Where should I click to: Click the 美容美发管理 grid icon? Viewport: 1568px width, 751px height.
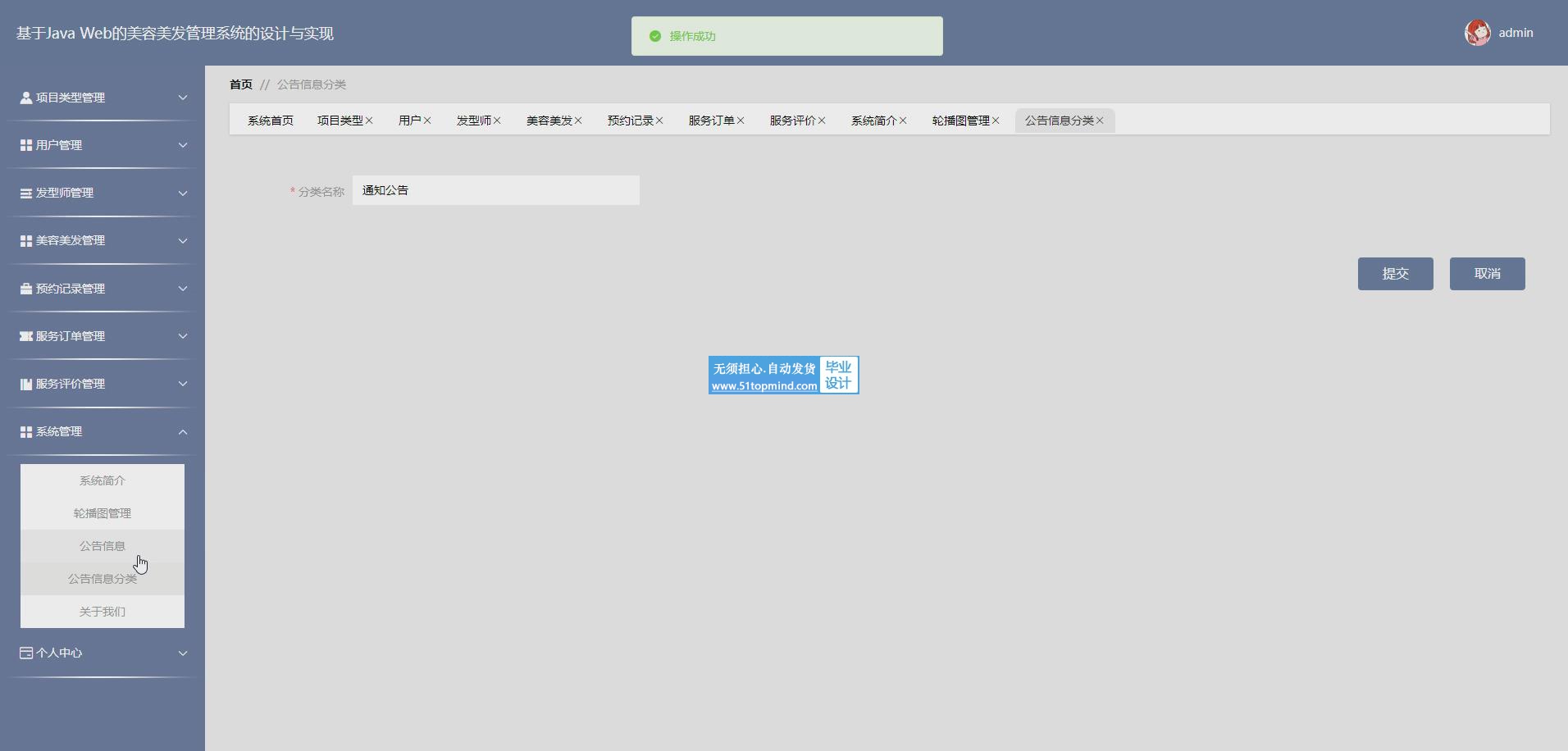tap(26, 240)
